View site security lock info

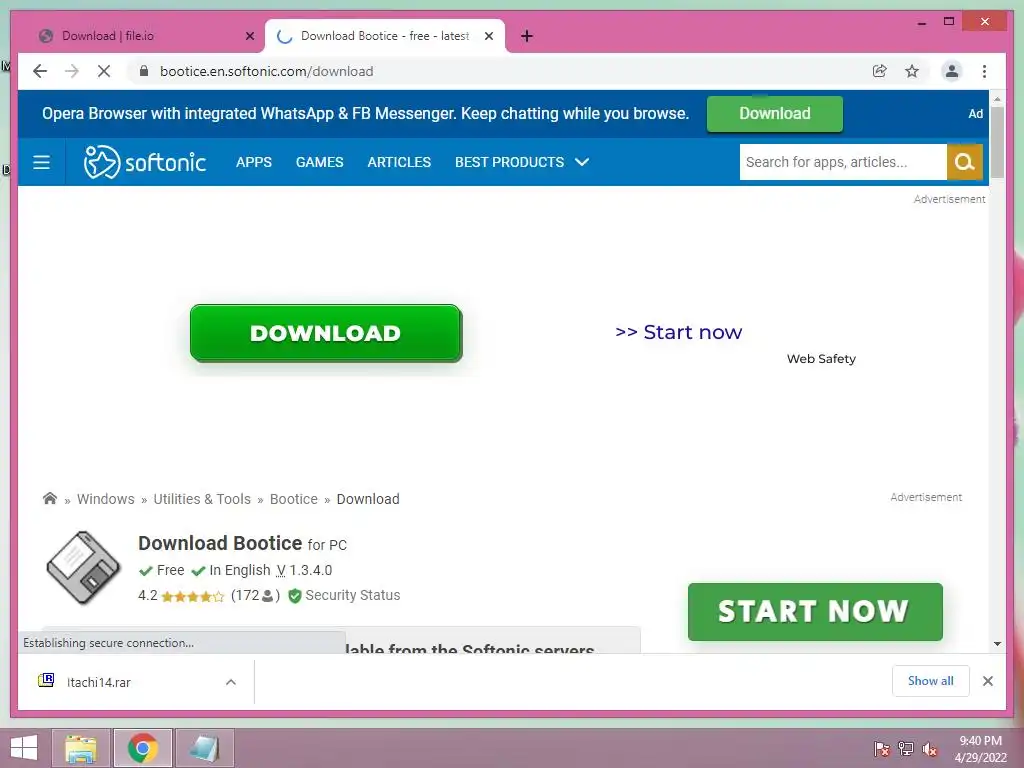click(x=144, y=71)
